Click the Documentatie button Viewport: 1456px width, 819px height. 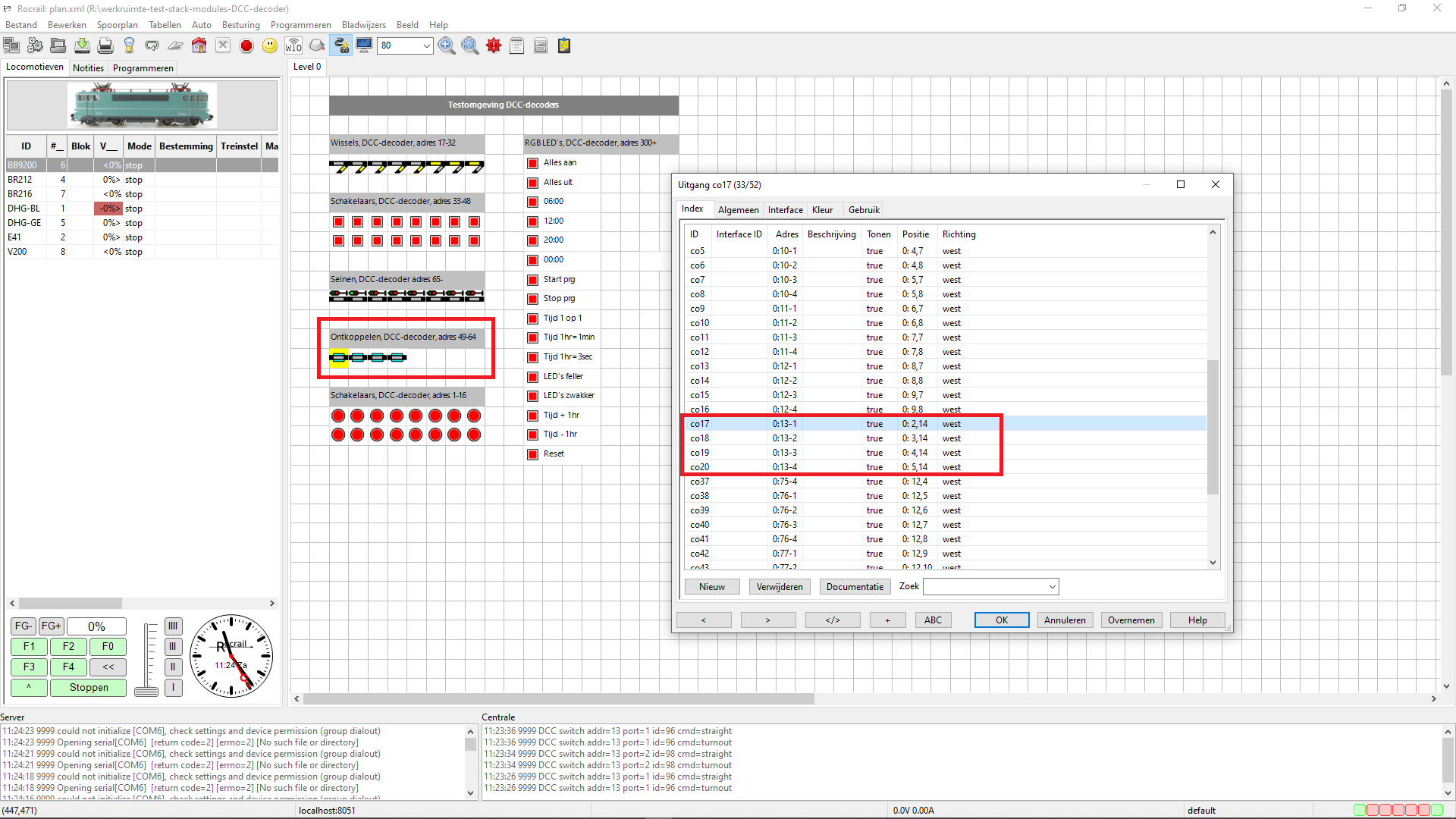tap(855, 587)
